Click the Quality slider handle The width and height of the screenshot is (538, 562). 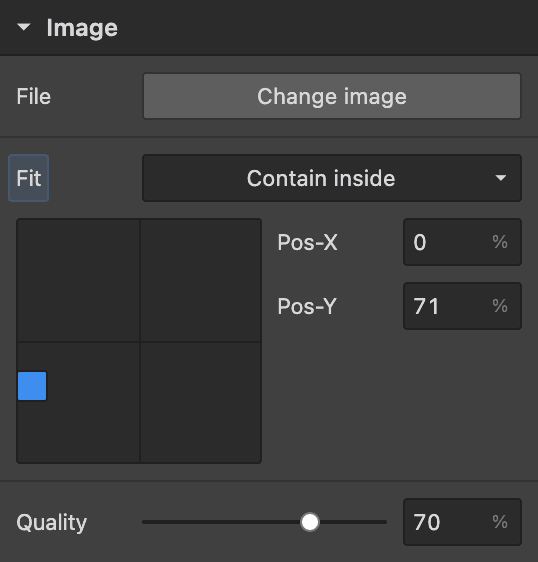(310, 522)
